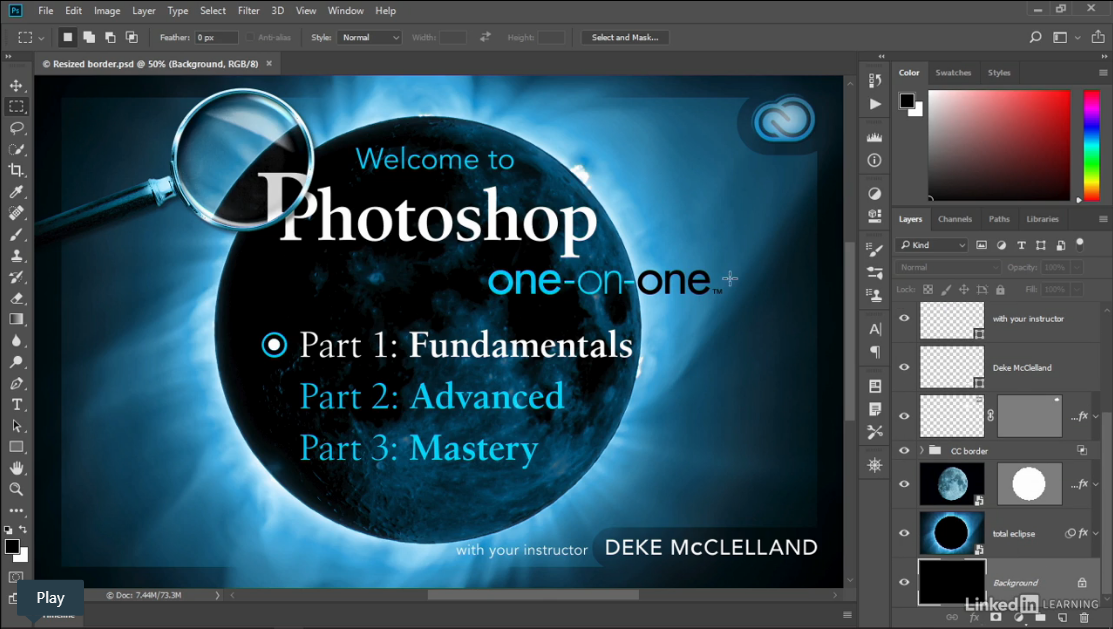Hide the Background layer
The width and height of the screenshot is (1113, 629).
[904, 582]
